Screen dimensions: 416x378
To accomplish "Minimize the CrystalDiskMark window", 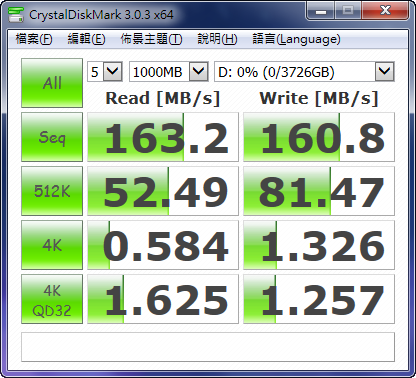I will pos(321,12).
